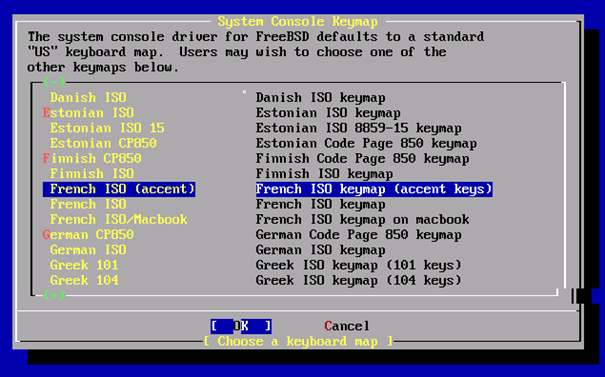Click description 'Finnish ISO keymap'
Image resolution: width=605 pixels, height=377 pixels.
click(x=324, y=174)
